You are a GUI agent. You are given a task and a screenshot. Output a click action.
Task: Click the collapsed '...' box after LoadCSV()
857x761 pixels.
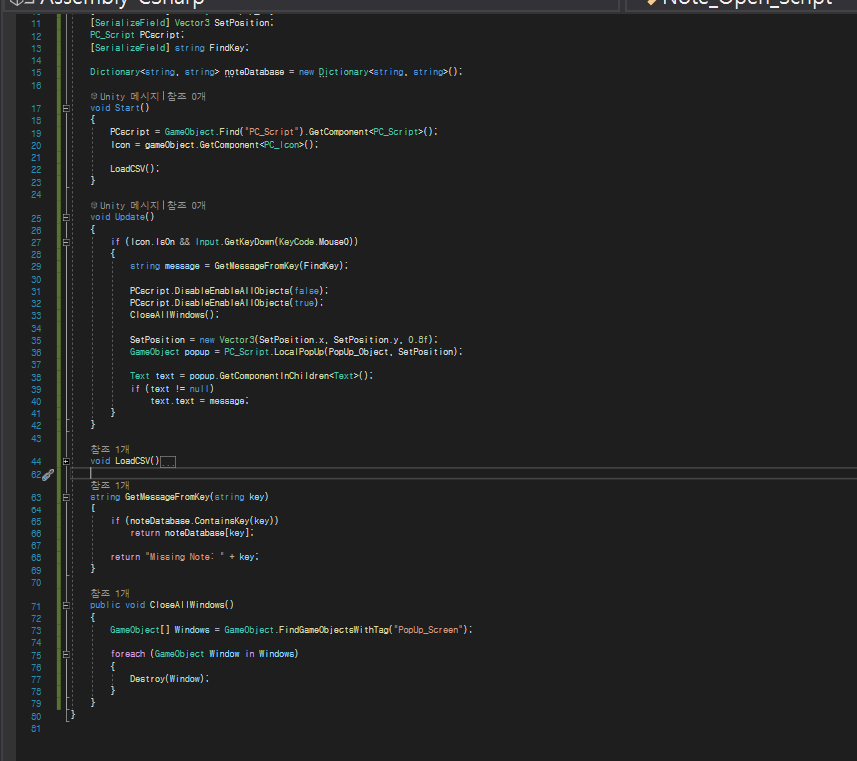[x=168, y=462]
